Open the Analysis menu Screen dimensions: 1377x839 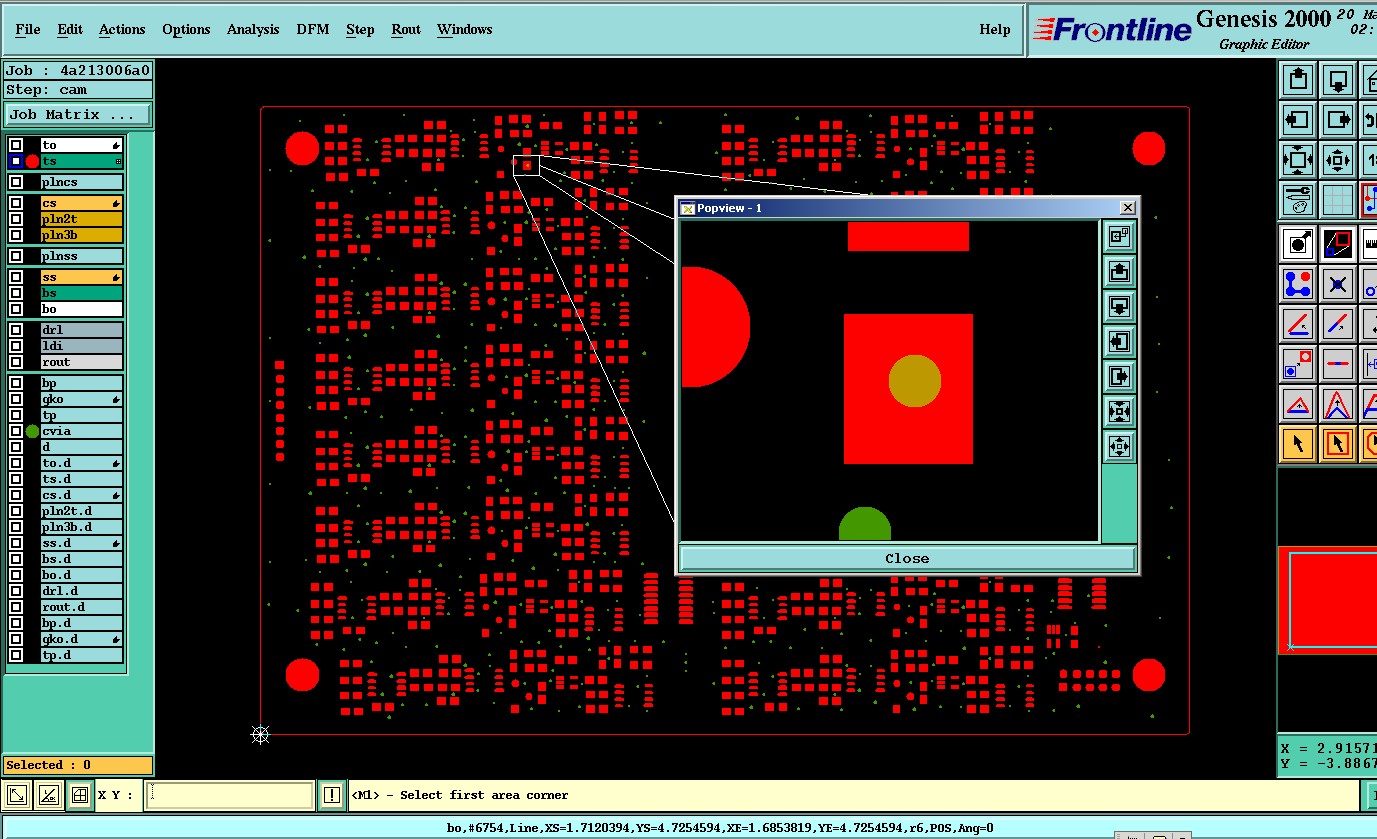pyautogui.click(x=253, y=29)
